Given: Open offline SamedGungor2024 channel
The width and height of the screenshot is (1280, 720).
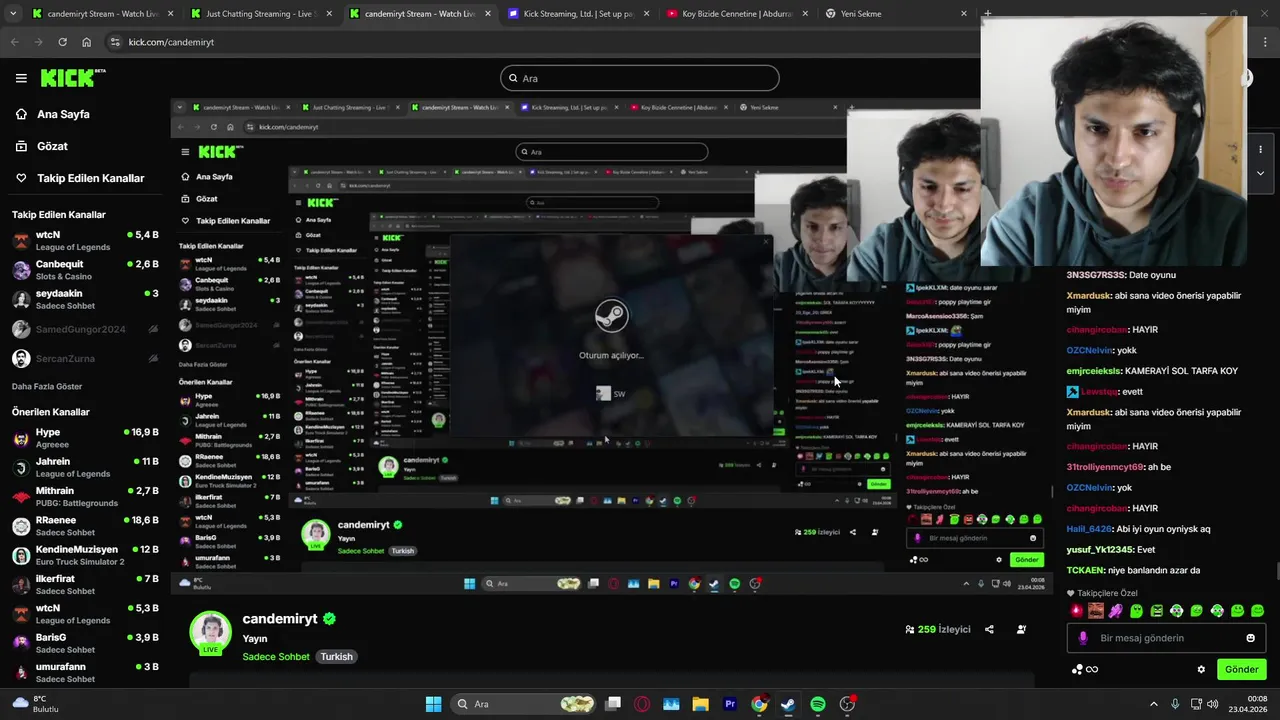Looking at the screenshot, I should (85, 329).
